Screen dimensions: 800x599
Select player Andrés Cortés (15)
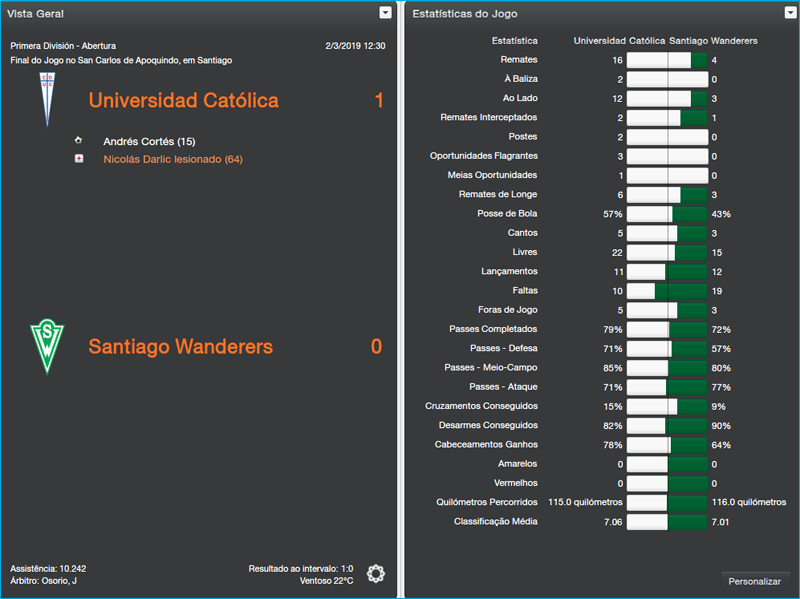click(x=149, y=142)
